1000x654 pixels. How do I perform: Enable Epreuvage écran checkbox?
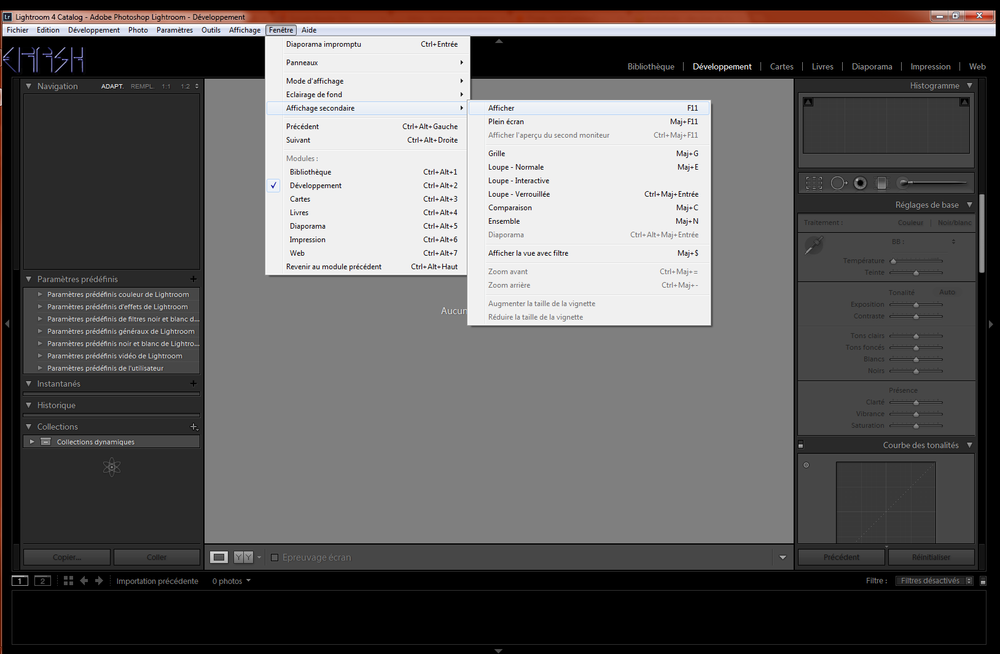pyautogui.click(x=275, y=557)
